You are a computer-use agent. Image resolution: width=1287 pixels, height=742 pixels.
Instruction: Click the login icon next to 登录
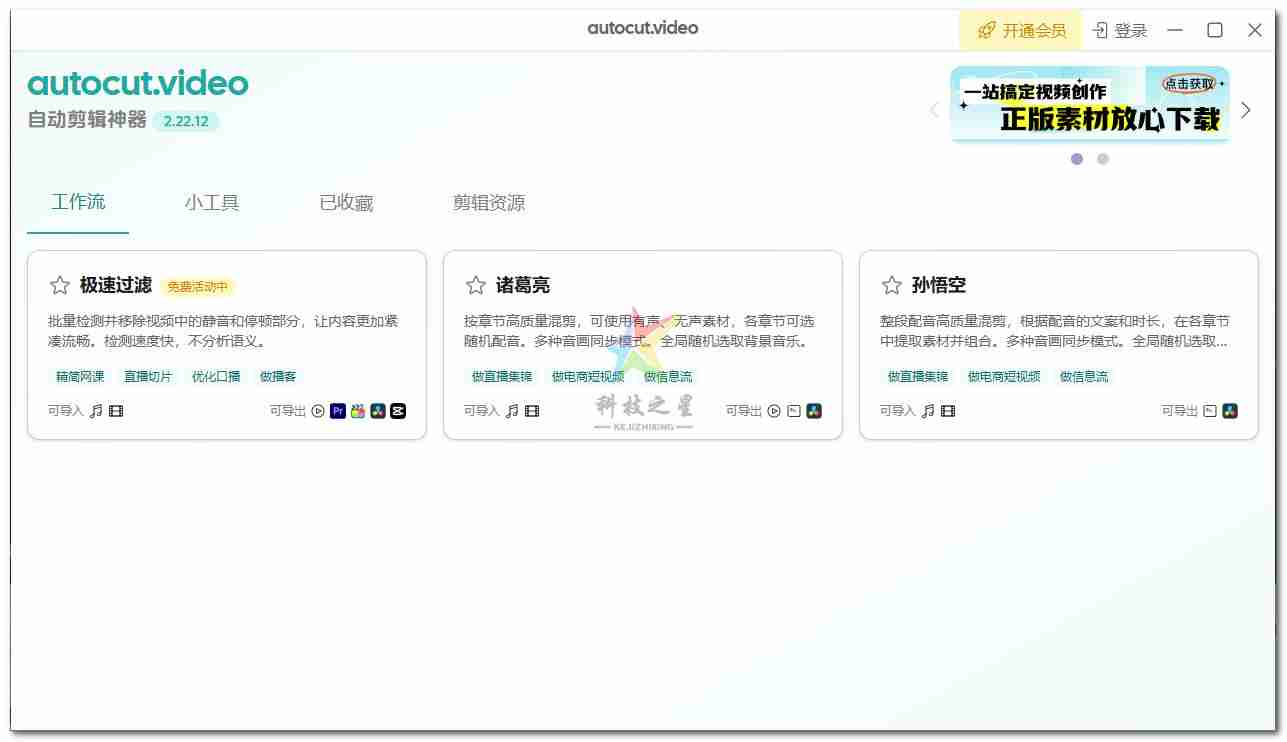(x=1102, y=29)
